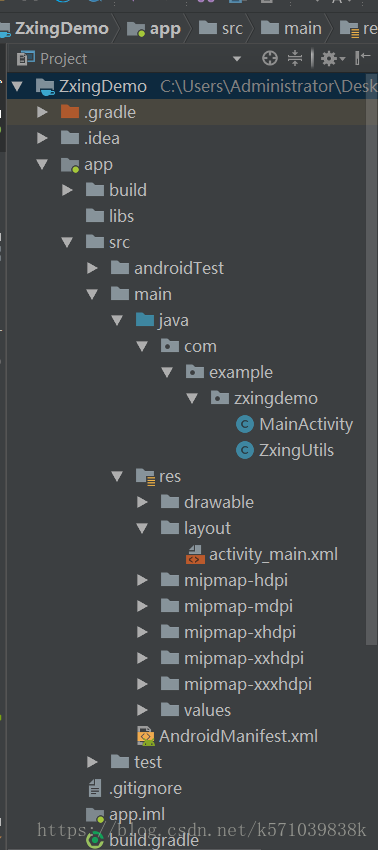The height and width of the screenshot is (850, 378).
Task: Click the com package icon
Action: (x=170, y=346)
